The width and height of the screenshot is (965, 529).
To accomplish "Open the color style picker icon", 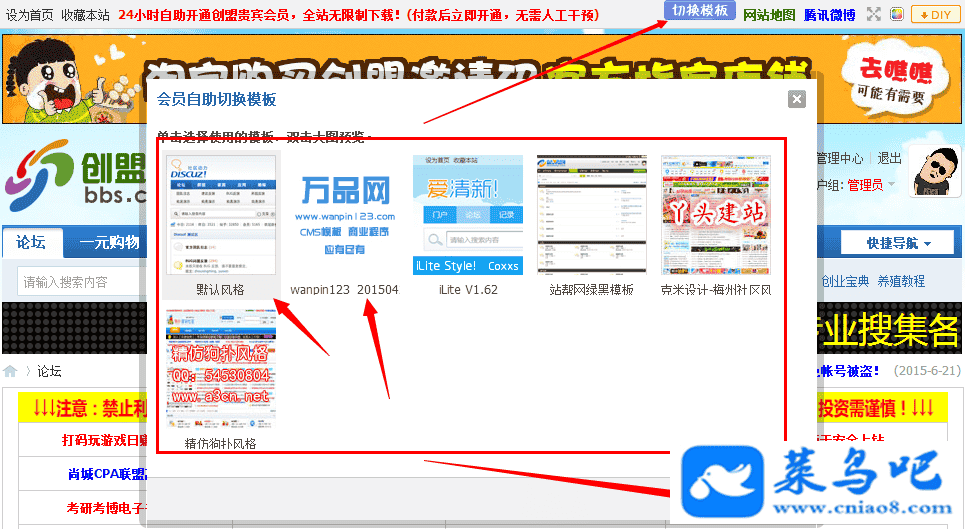I will tap(897, 14).
